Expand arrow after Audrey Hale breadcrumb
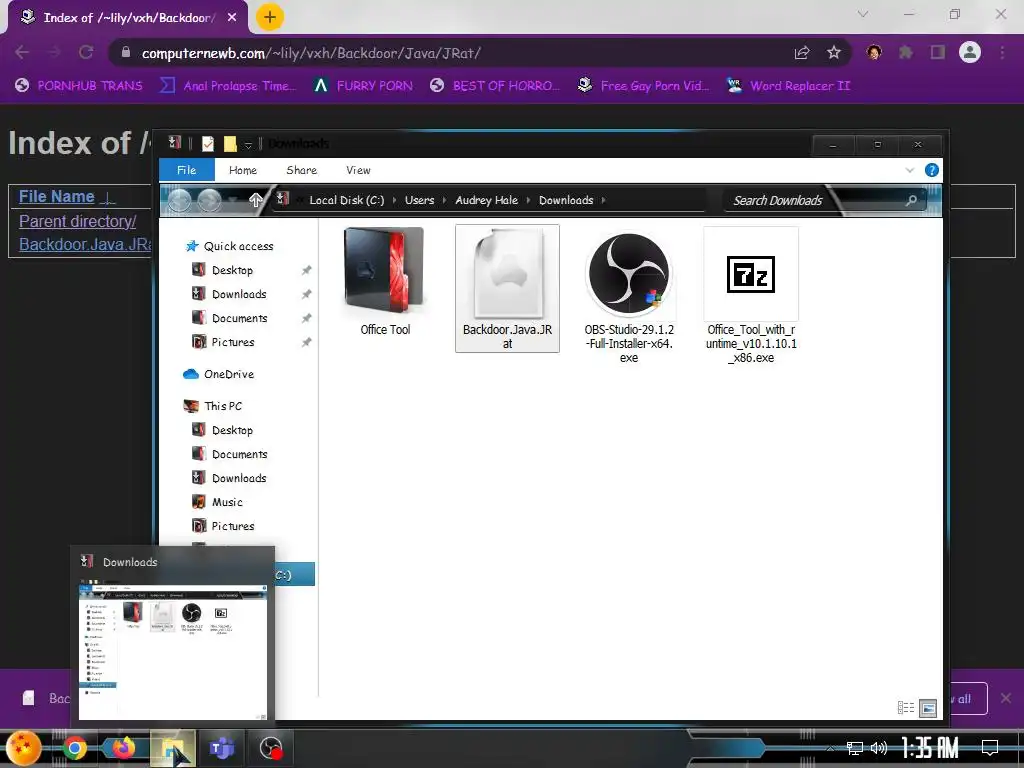The image size is (1024, 768). pyautogui.click(x=528, y=200)
